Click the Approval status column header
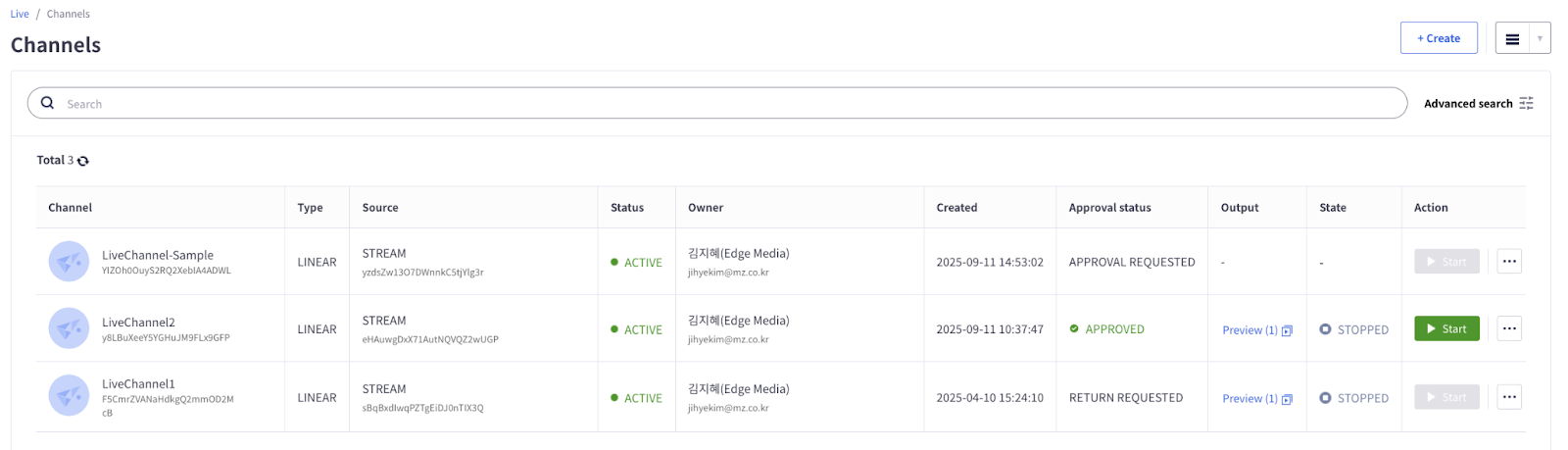This screenshot has height=450, width=1568. pyautogui.click(x=1109, y=208)
